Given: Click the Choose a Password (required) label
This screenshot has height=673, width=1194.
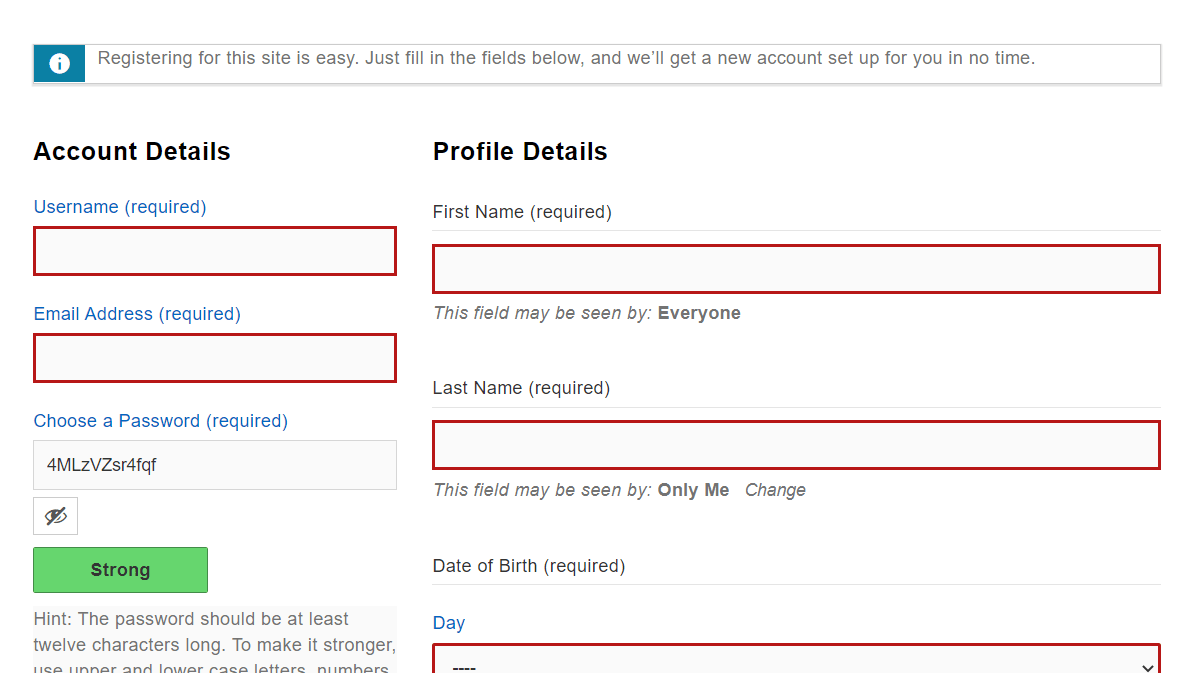Looking at the screenshot, I should click(x=160, y=421).
